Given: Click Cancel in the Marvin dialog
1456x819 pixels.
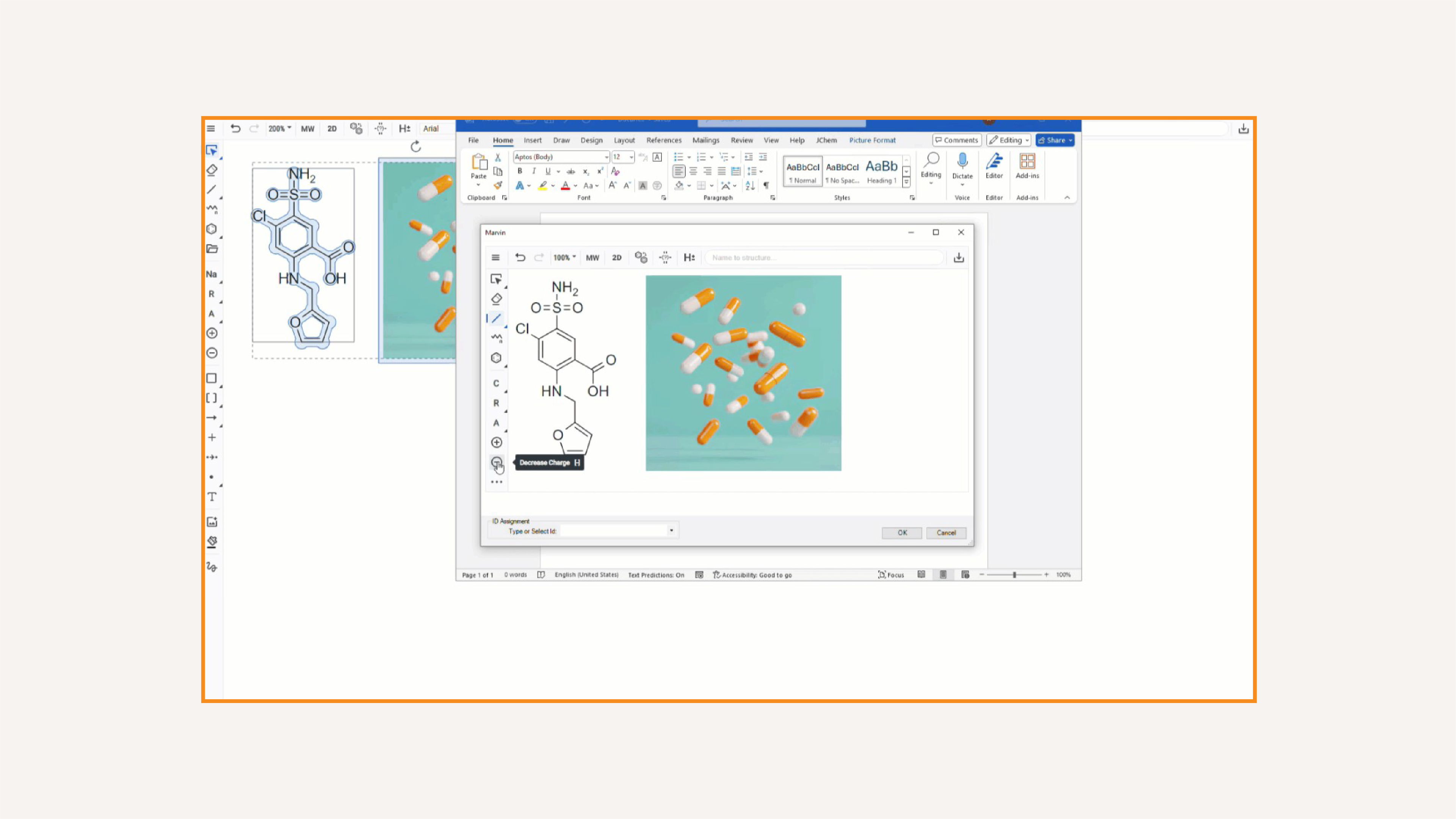Looking at the screenshot, I should 946,532.
